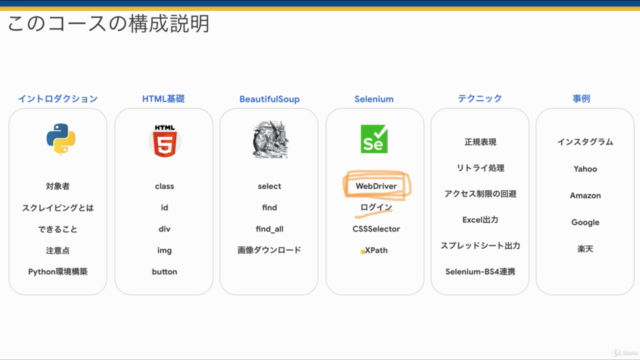Click 対象者 in the introduction card
The width and height of the screenshot is (640, 360).
point(58,186)
